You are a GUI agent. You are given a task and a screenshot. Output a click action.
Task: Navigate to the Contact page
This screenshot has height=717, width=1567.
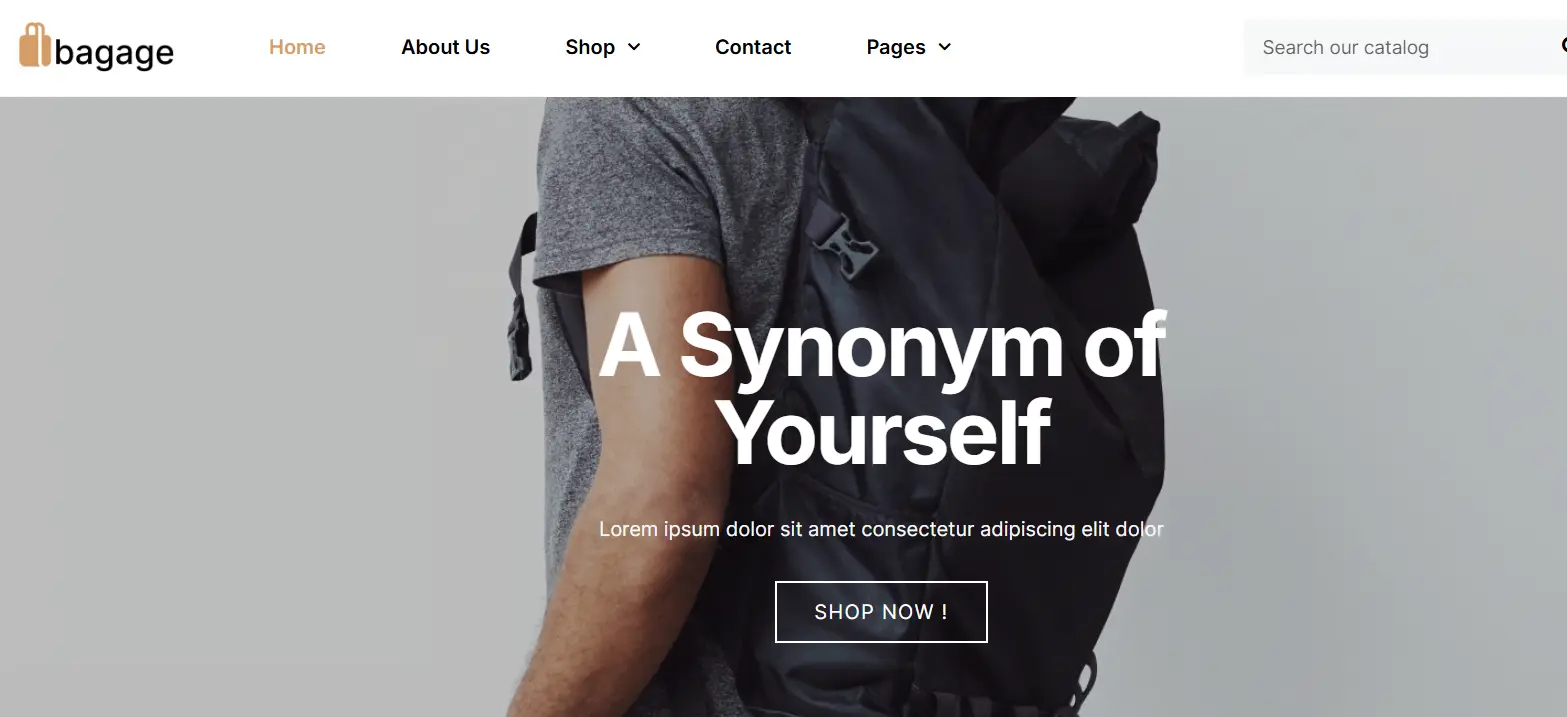(753, 47)
